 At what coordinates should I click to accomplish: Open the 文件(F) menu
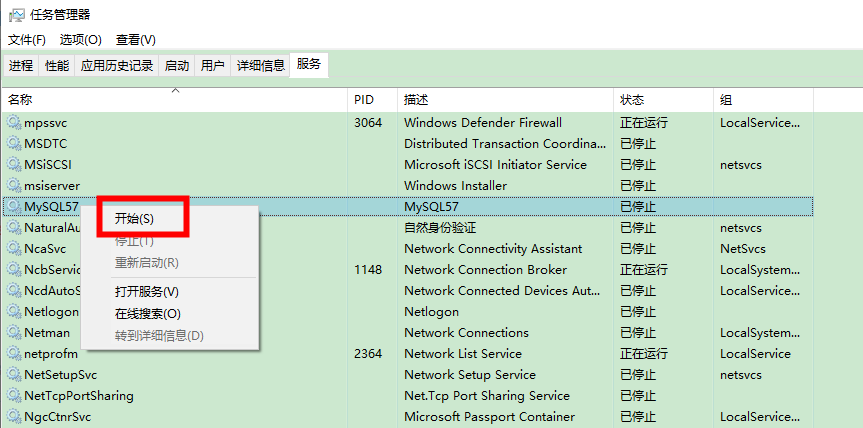click(x=26, y=40)
